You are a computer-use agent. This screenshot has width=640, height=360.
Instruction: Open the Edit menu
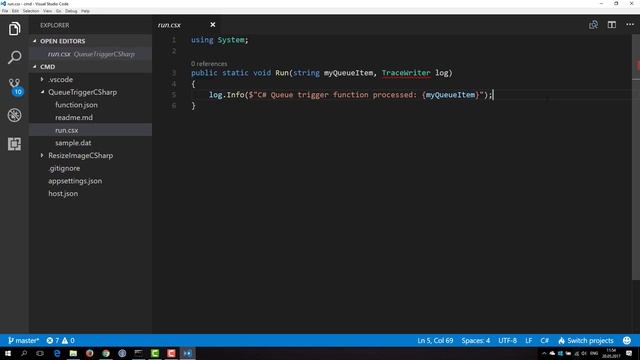tap(15, 11)
